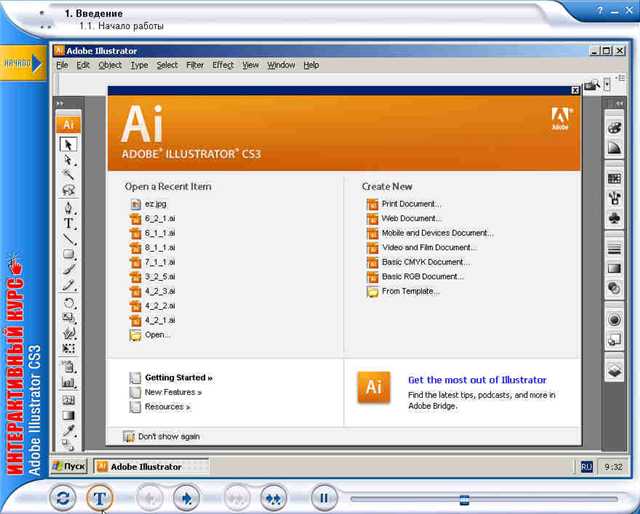
Task: Open the Appearance panel
Action: click(x=614, y=319)
